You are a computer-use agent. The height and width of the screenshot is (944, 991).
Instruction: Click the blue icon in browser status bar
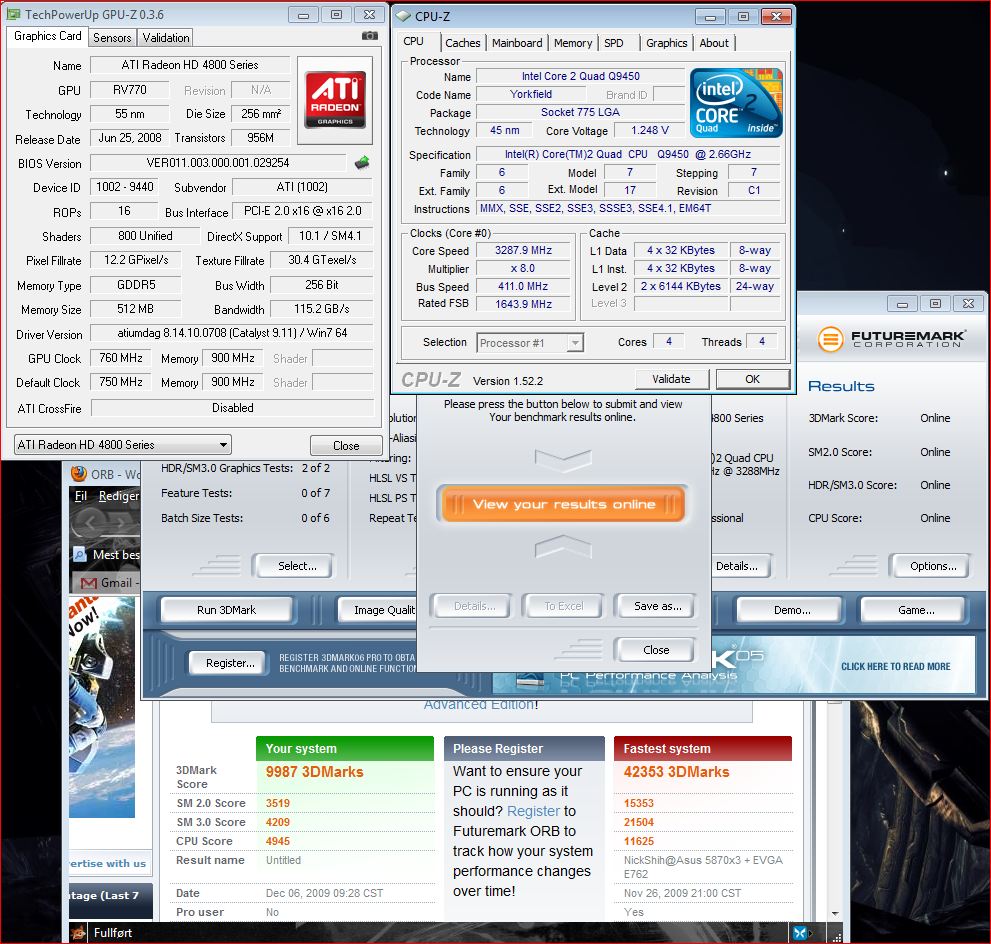[800, 933]
